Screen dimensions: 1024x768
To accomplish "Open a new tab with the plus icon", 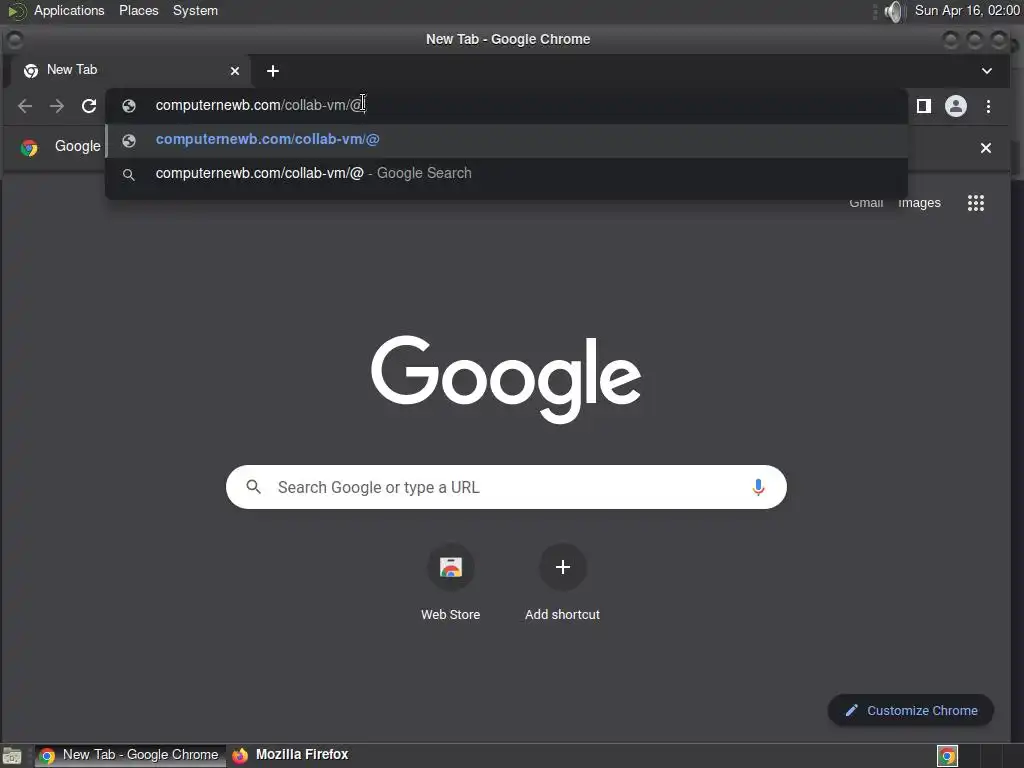I will (273, 71).
